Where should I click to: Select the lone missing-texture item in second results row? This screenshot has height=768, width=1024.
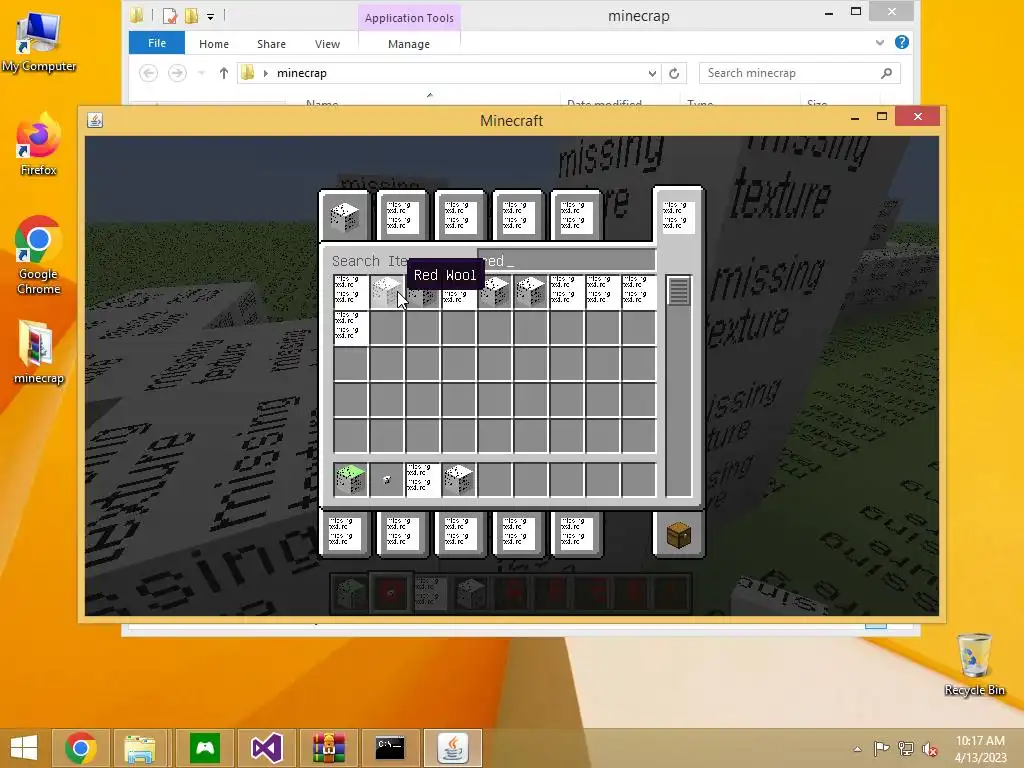351,327
